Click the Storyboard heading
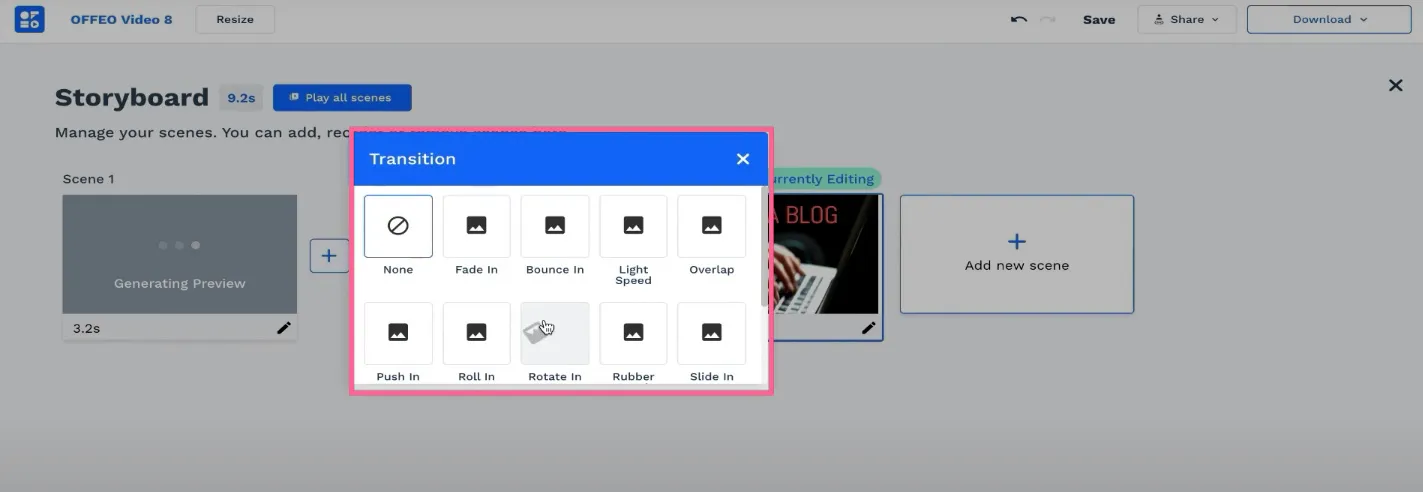 pos(131,97)
